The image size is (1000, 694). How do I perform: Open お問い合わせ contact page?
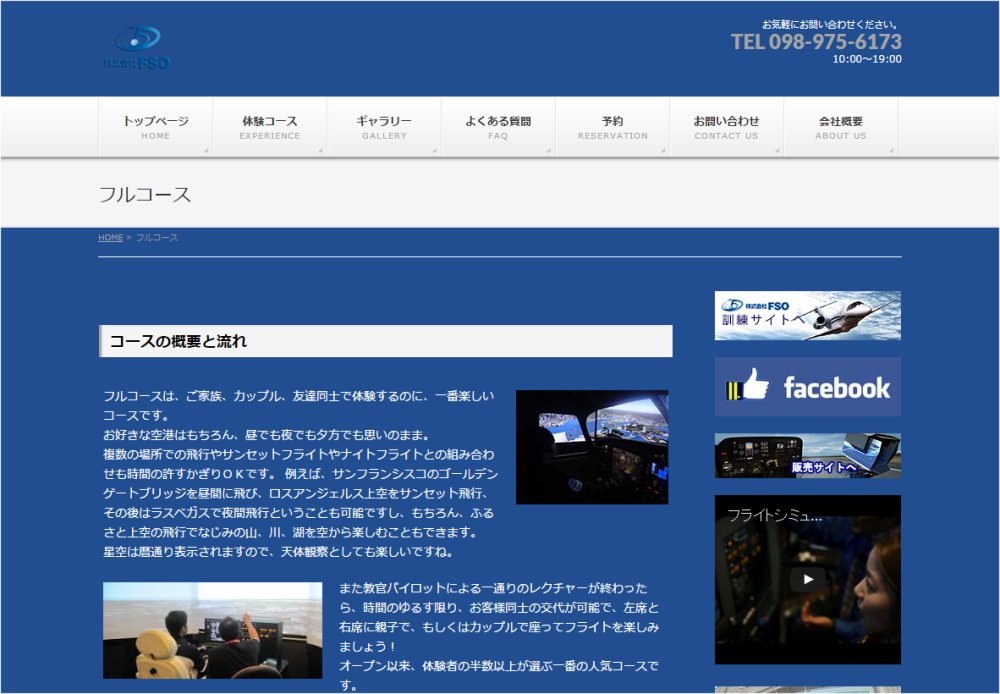pyautogui.click(x=726, y=127)
